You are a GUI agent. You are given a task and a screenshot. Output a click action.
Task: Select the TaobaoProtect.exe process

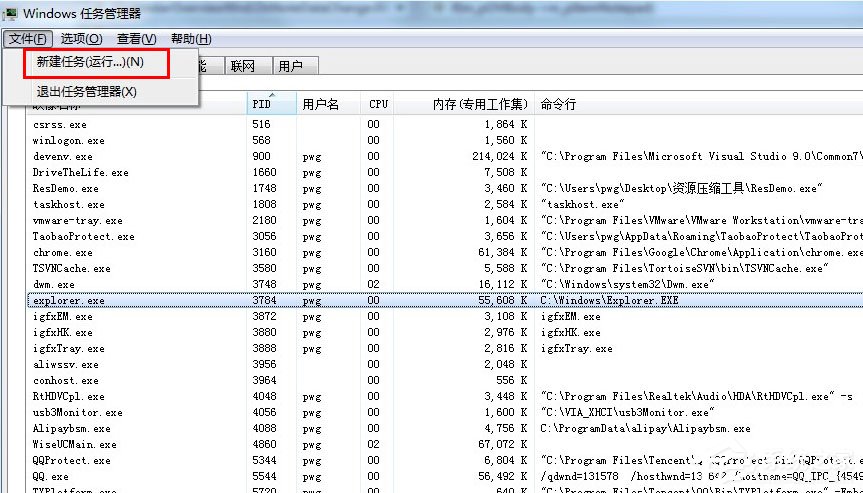click(445, 237)
